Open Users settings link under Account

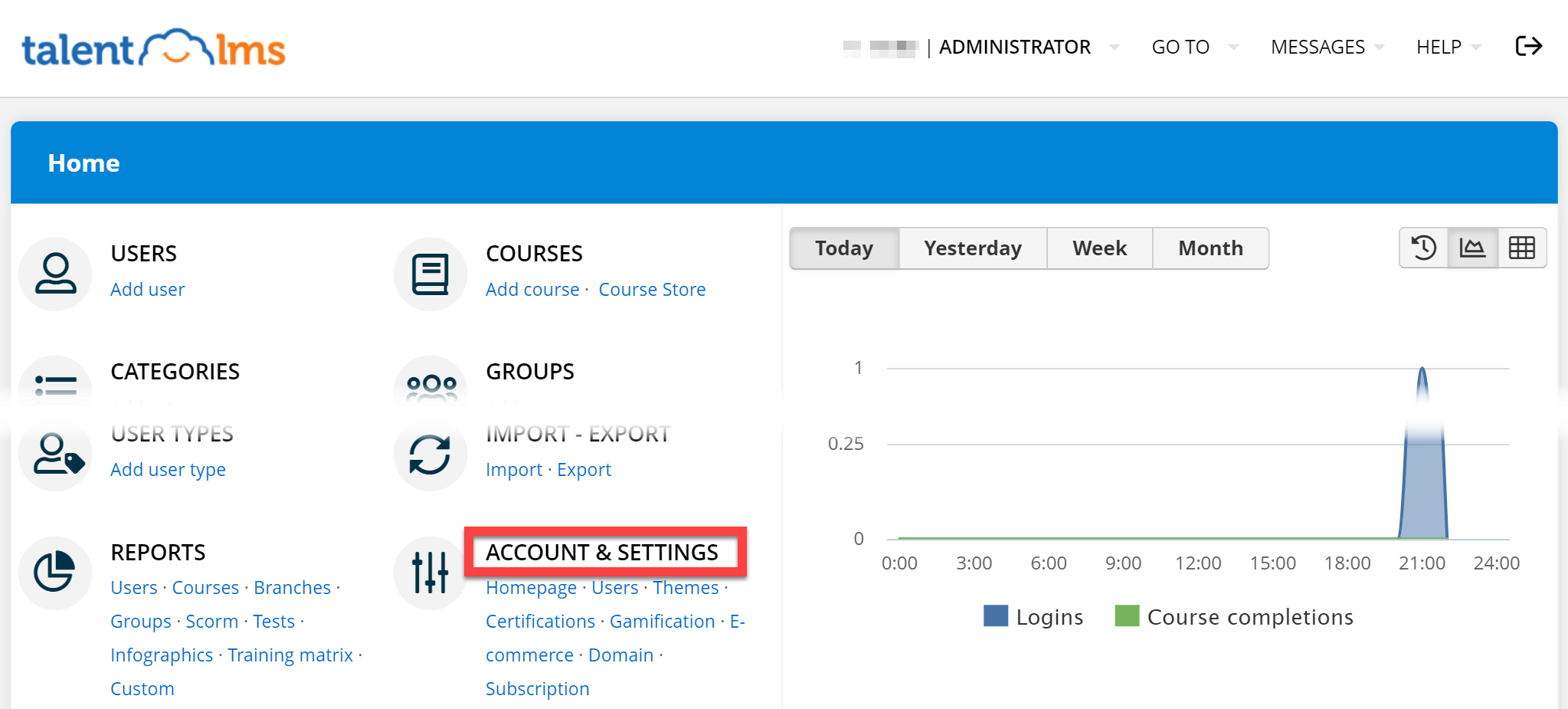tap(614, 587)
